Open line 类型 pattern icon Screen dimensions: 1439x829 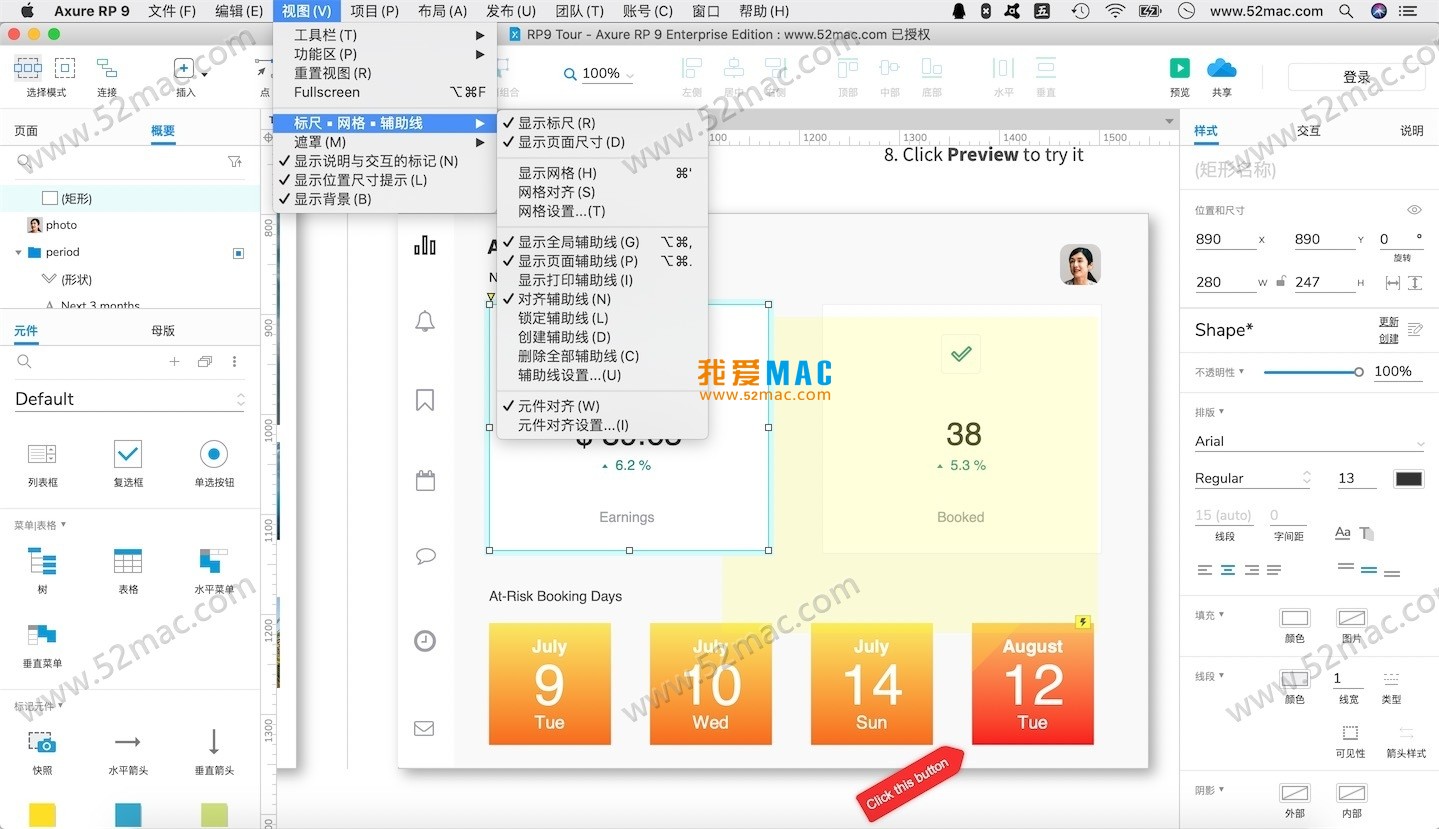tap(1391, 678)
